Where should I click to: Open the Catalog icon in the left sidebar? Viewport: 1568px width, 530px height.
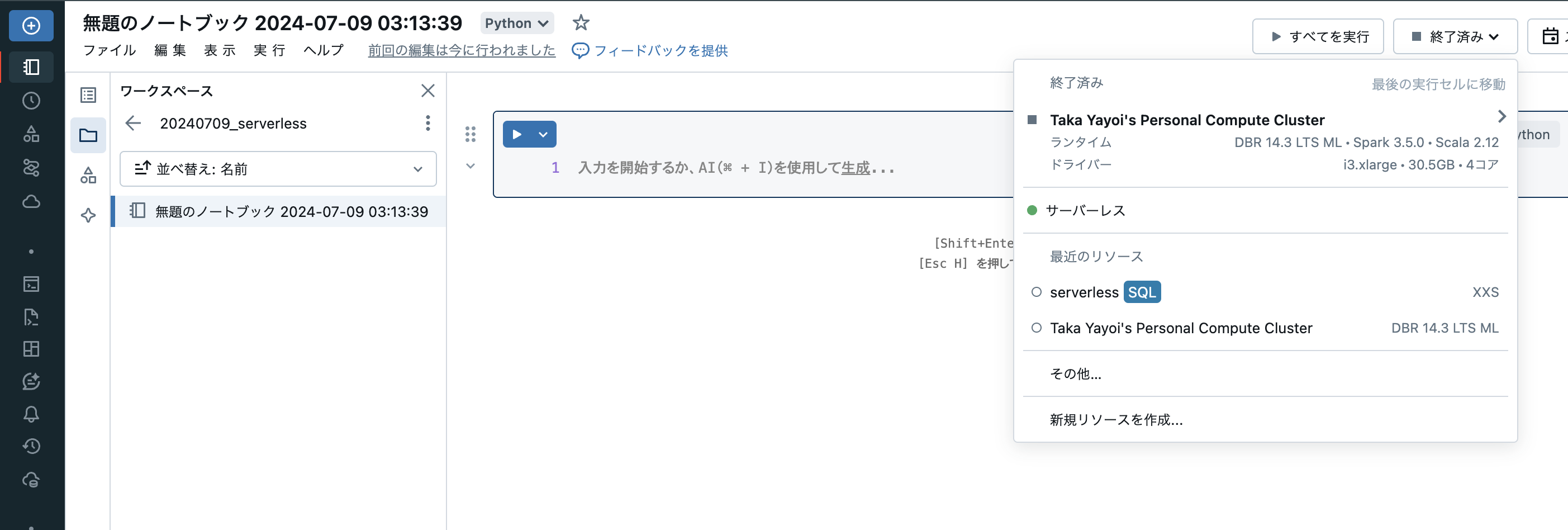pos(31,135)
